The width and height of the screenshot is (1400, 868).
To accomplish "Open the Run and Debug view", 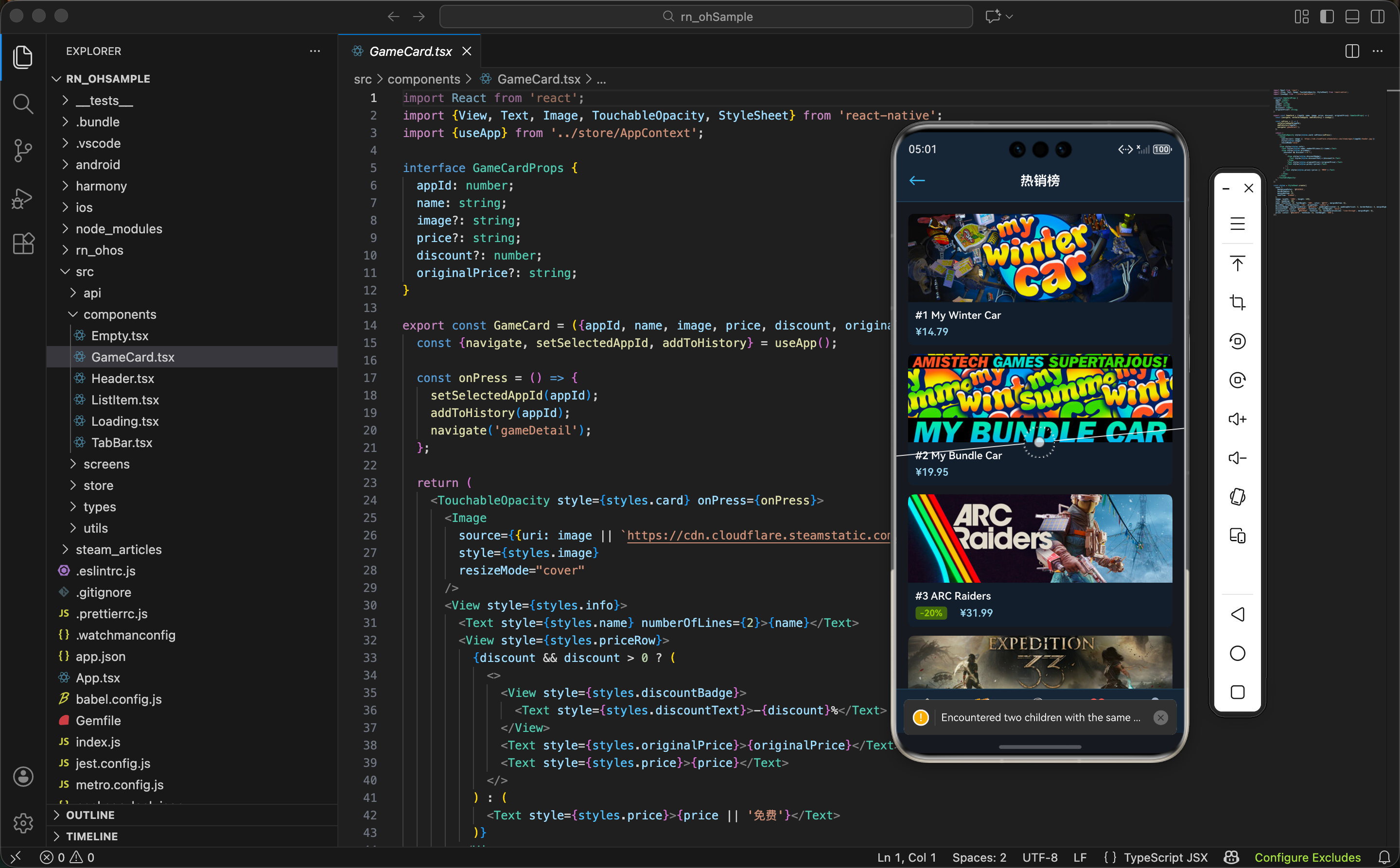I will [x=23, y=198].
